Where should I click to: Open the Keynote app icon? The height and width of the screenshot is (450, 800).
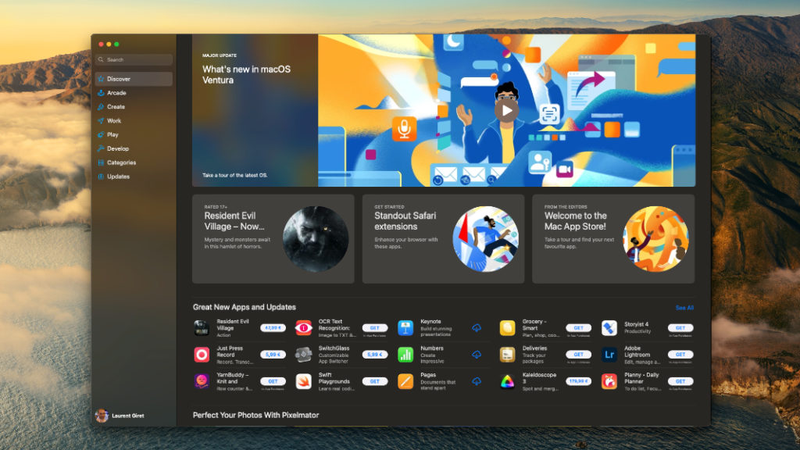pos(406,328)
